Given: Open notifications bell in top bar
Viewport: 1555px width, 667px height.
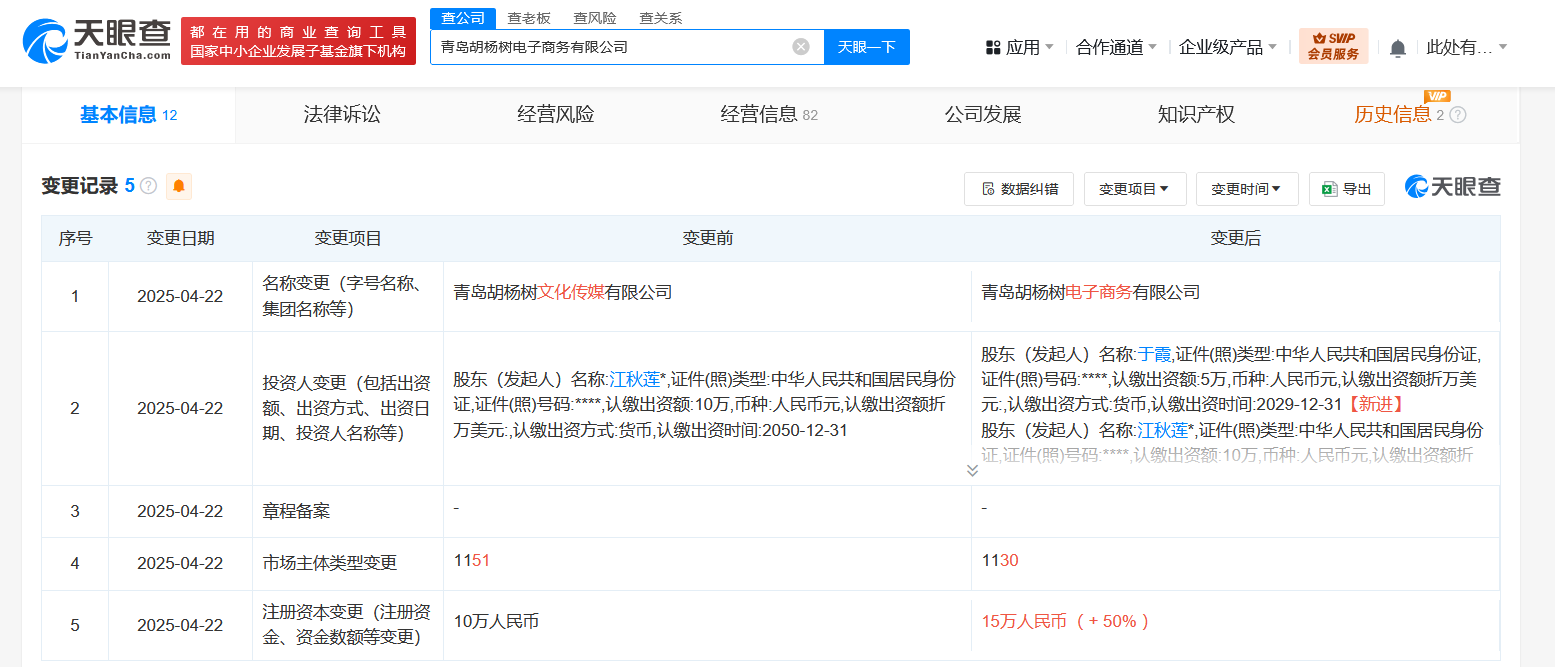Looking at the screenshot, I should pyautogui.click(x=1397, y=48).
